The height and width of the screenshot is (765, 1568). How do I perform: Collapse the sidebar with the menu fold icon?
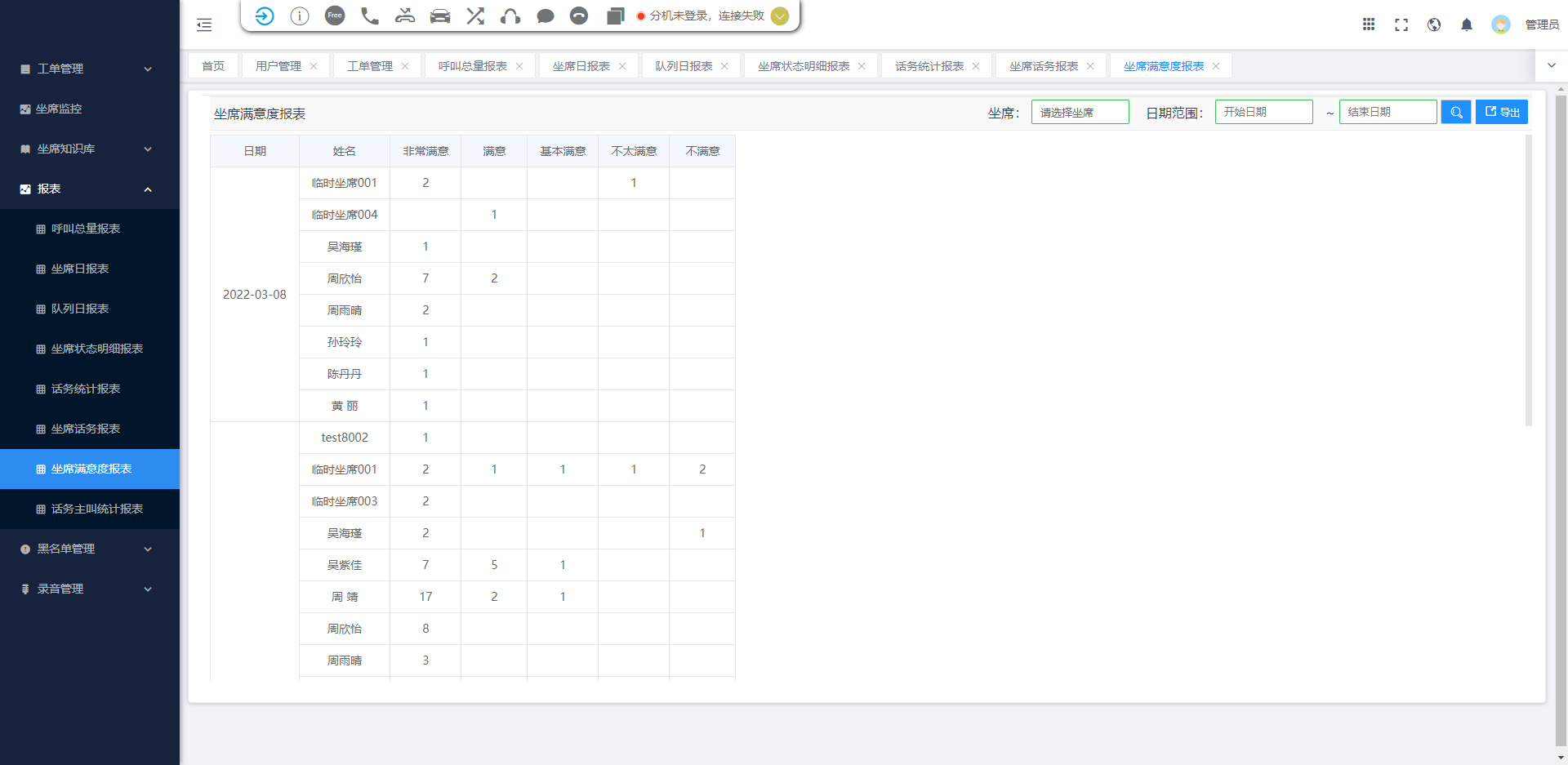pyautogui.click(x=204, y=24)
